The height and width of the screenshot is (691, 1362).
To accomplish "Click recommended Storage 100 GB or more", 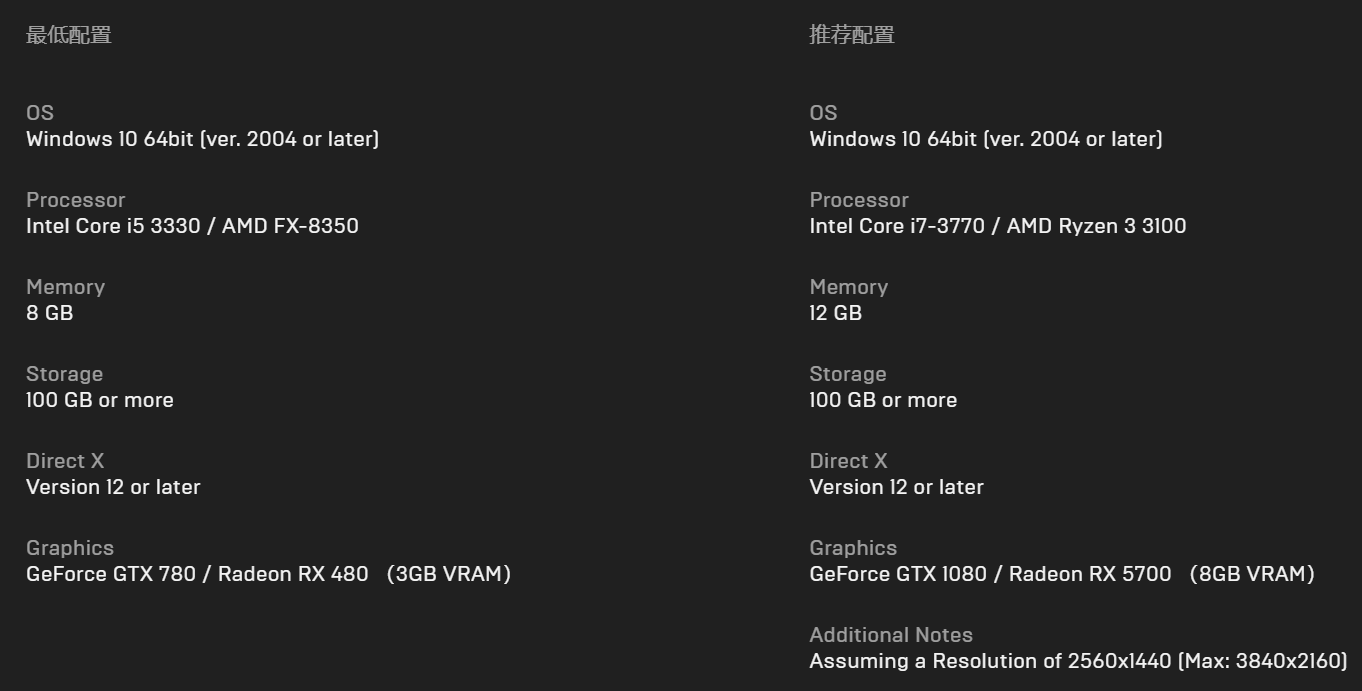I will click(884, 400).
